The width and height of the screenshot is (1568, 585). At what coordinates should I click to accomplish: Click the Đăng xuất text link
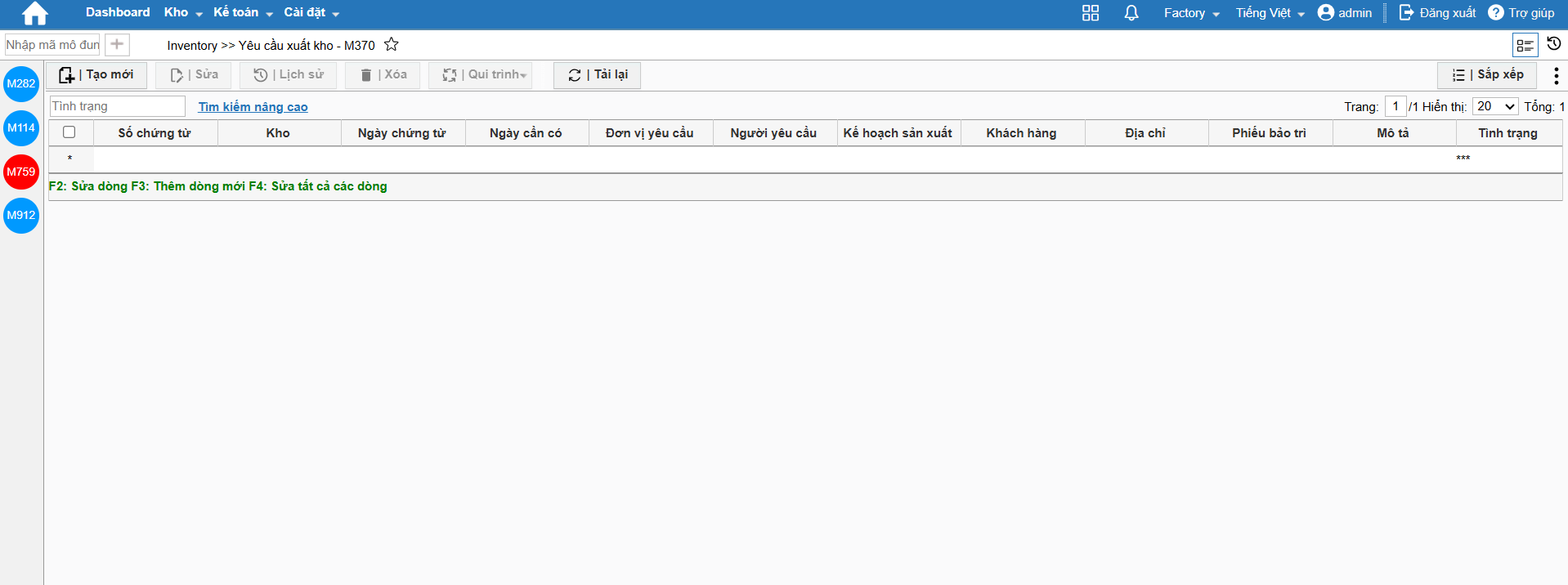[1448, 13]
